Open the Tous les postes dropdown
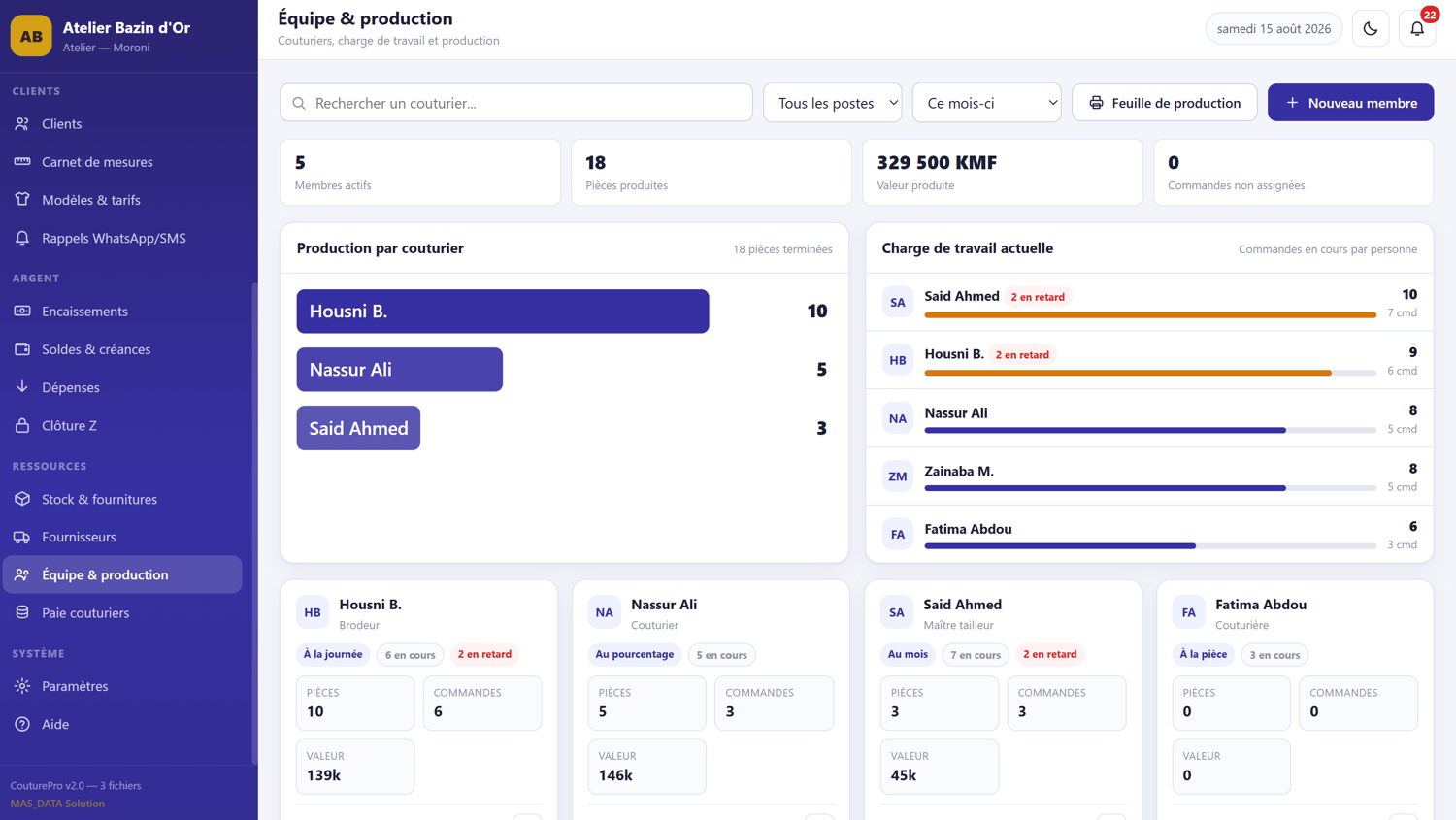This screenshot has height=820, width=1456. coord(833,103)
